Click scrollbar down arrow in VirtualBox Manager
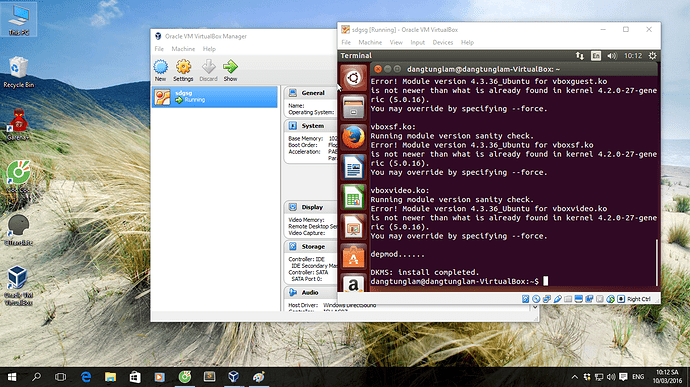This screenshot has width=690, height=387. pos(535,307)
